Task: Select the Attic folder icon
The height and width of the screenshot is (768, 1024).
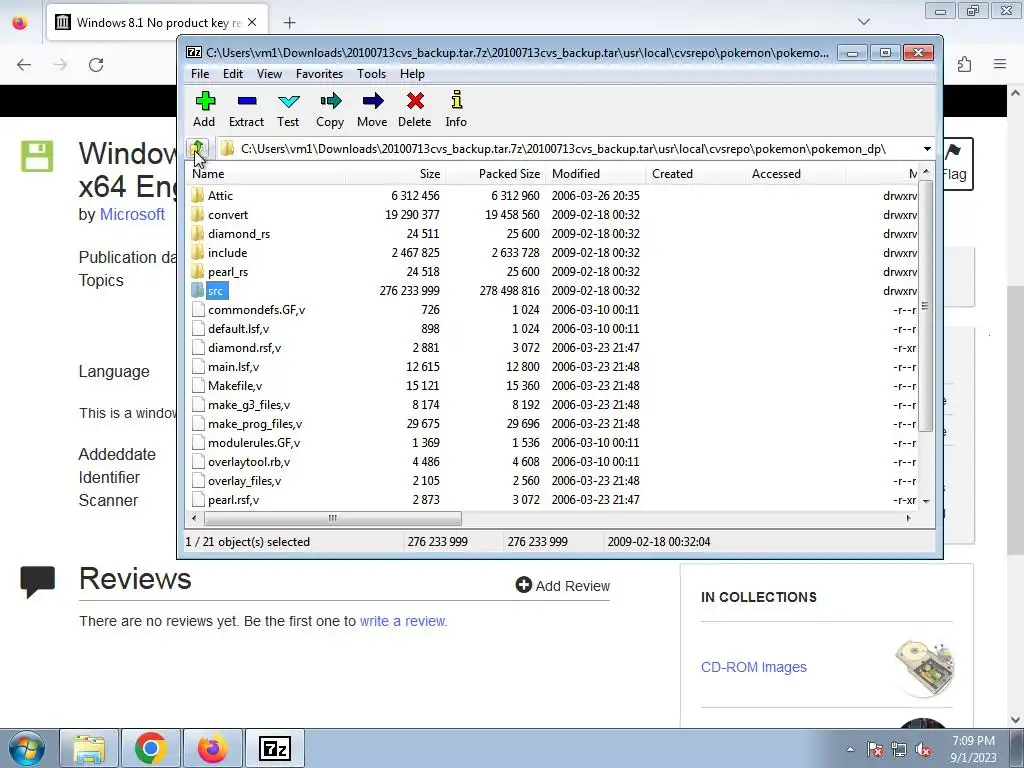Action: point(198,195)
